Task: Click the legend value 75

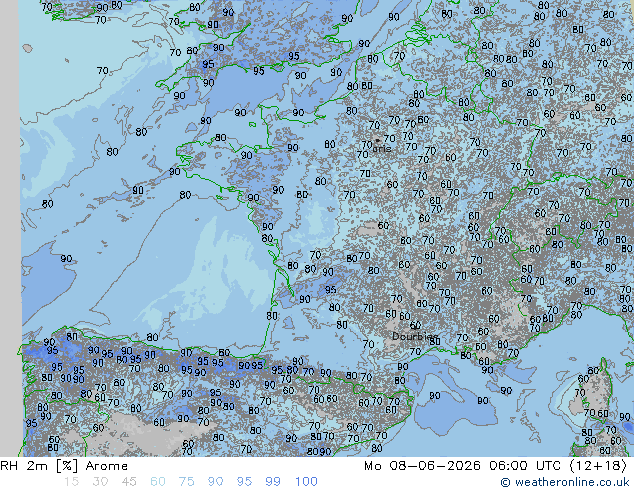Action: click(x=186, y=482)
